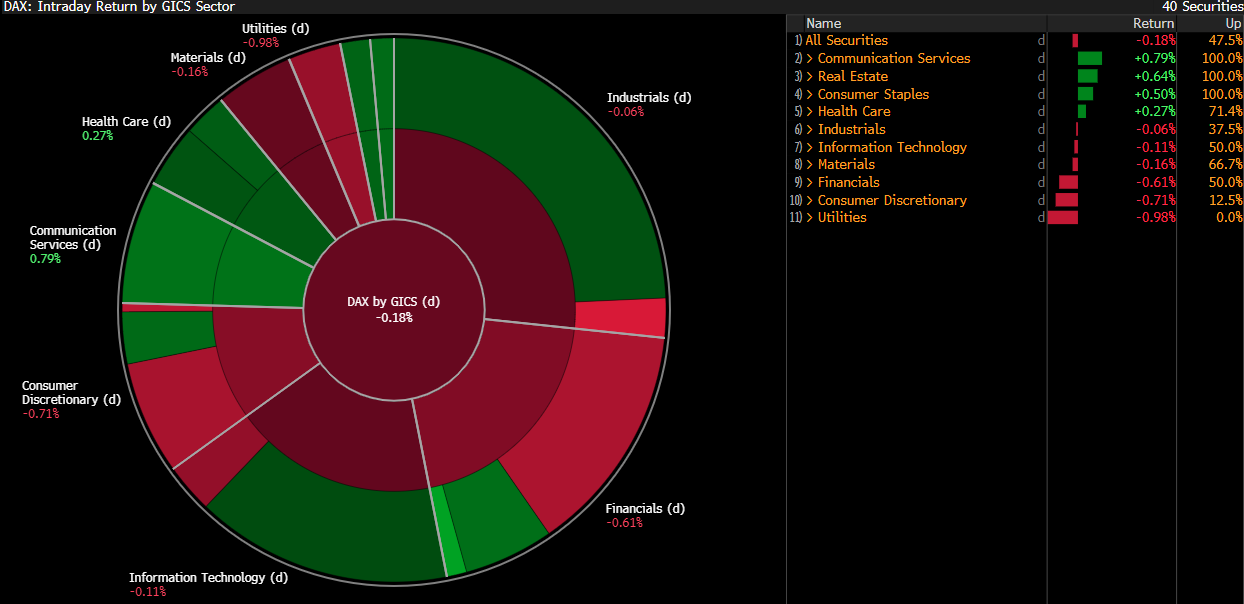
Task: Click the -0.71% return in Consumer Discretionary row
Action: (1155, 200)
